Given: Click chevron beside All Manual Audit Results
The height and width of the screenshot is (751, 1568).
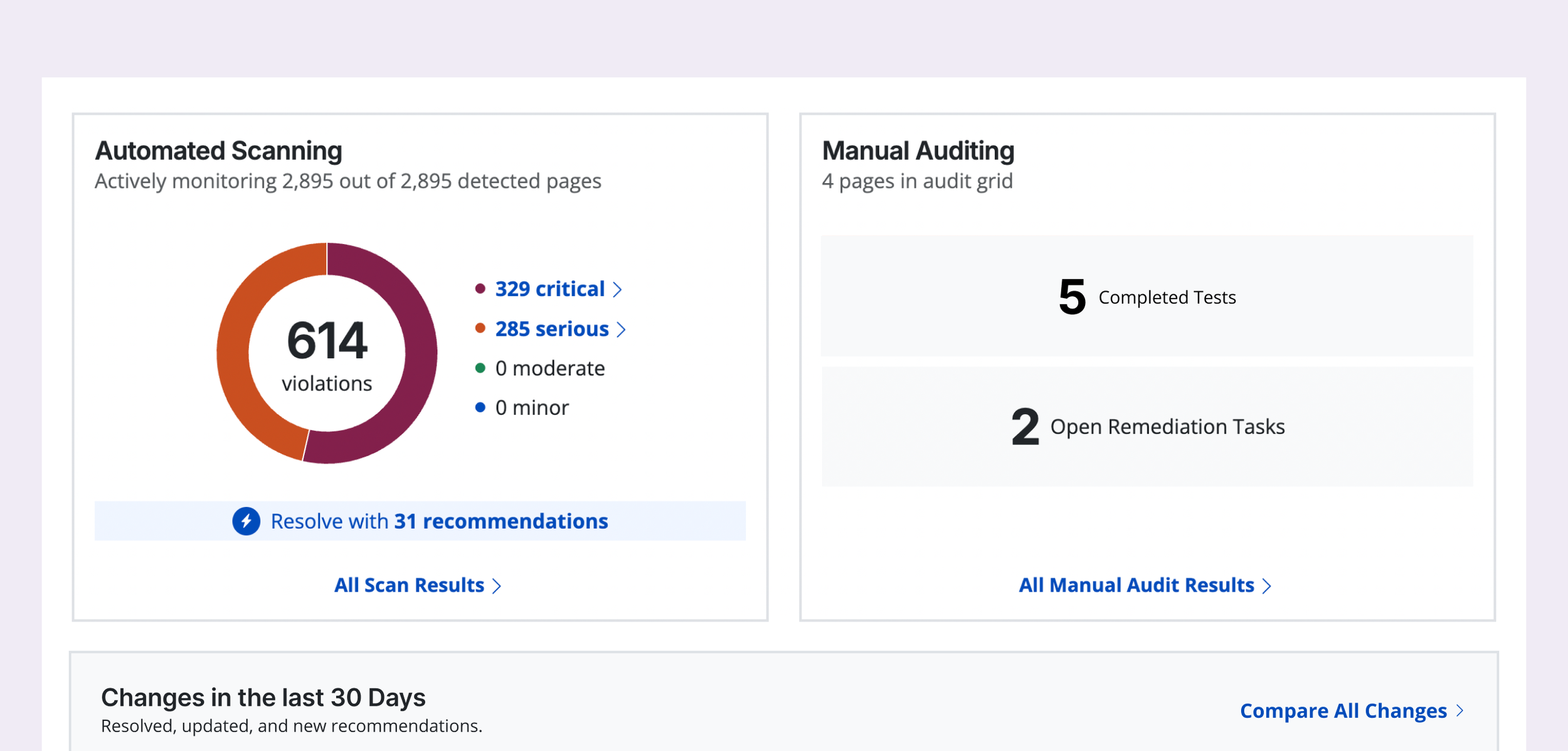Looking at the screenshot, I should pos(1267,585).
